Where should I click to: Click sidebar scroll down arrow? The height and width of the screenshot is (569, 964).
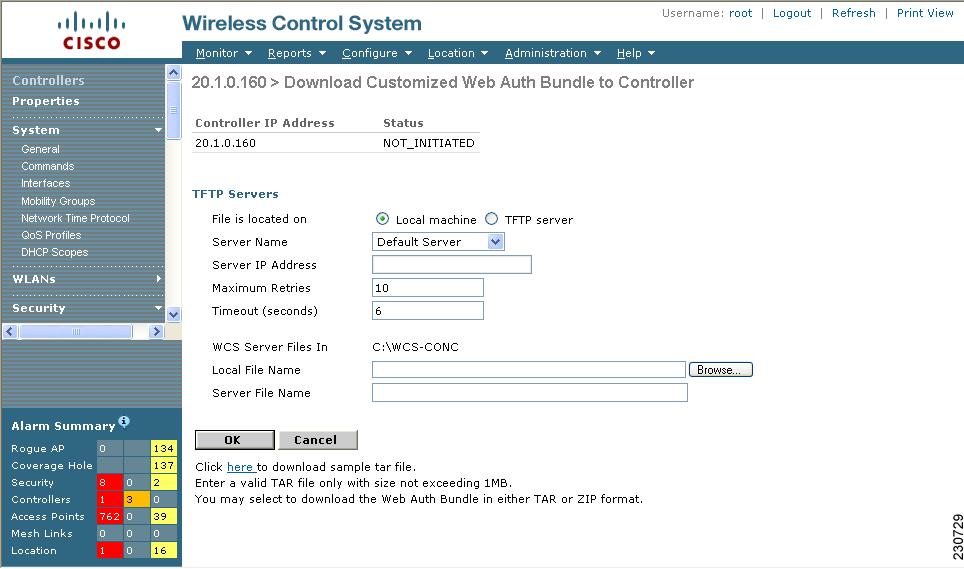173,315
